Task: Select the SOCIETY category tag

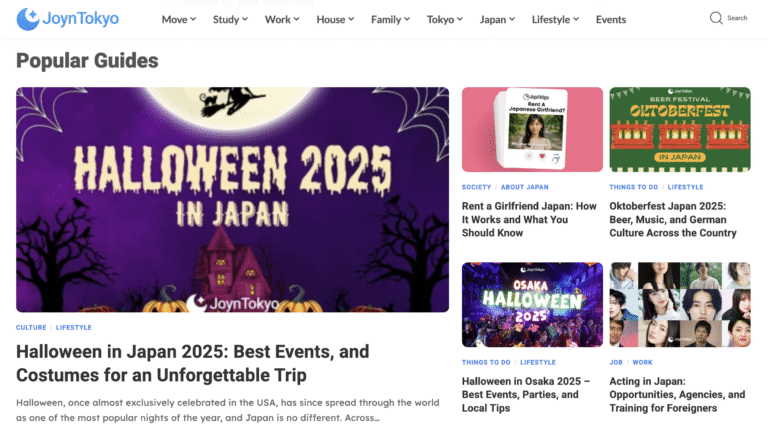Action: (x=477, y=187)
